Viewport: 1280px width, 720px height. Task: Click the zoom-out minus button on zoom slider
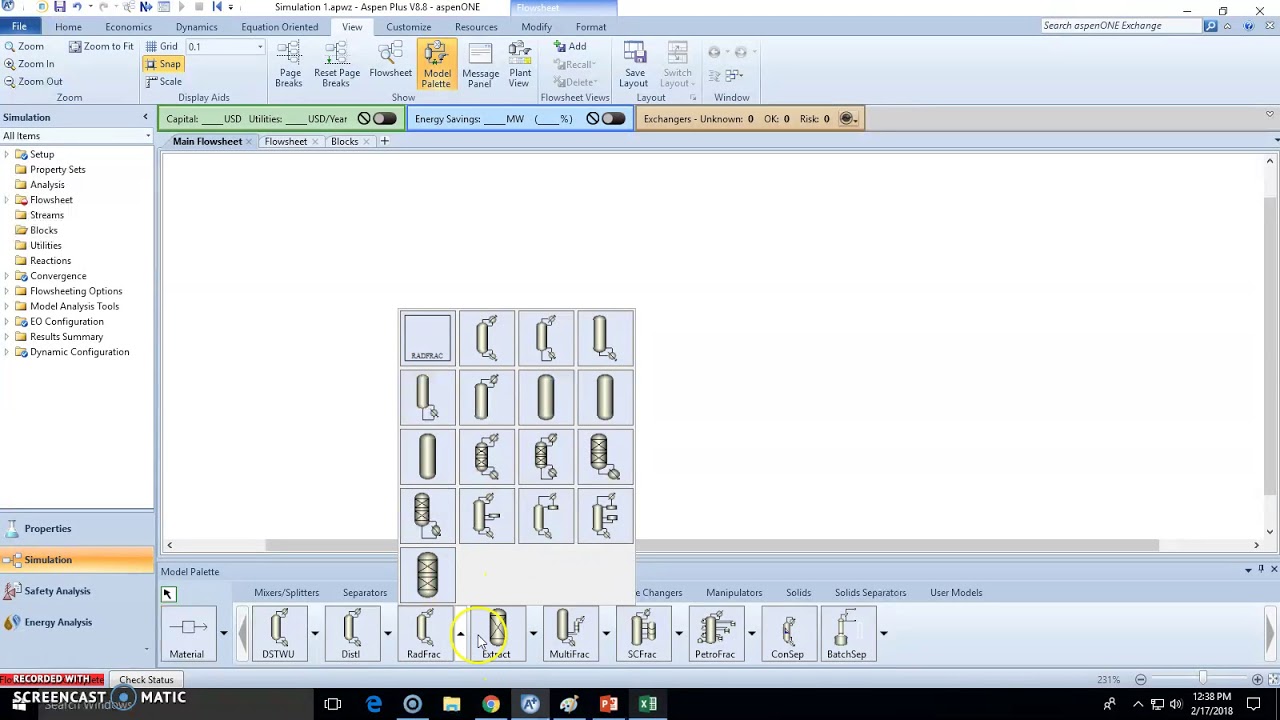(1140, 680)
